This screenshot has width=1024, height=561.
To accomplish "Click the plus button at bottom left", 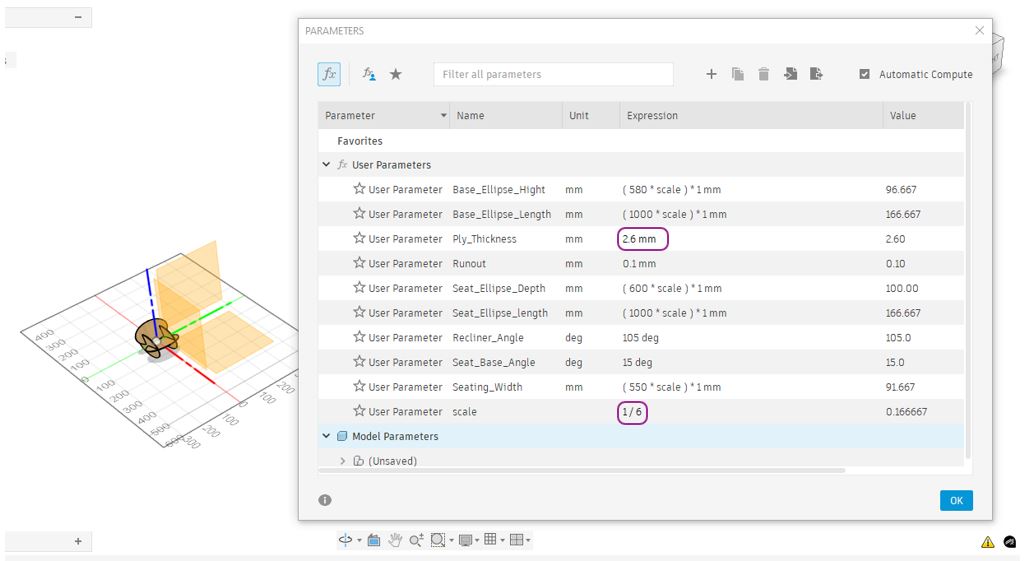I will point(78,541).
